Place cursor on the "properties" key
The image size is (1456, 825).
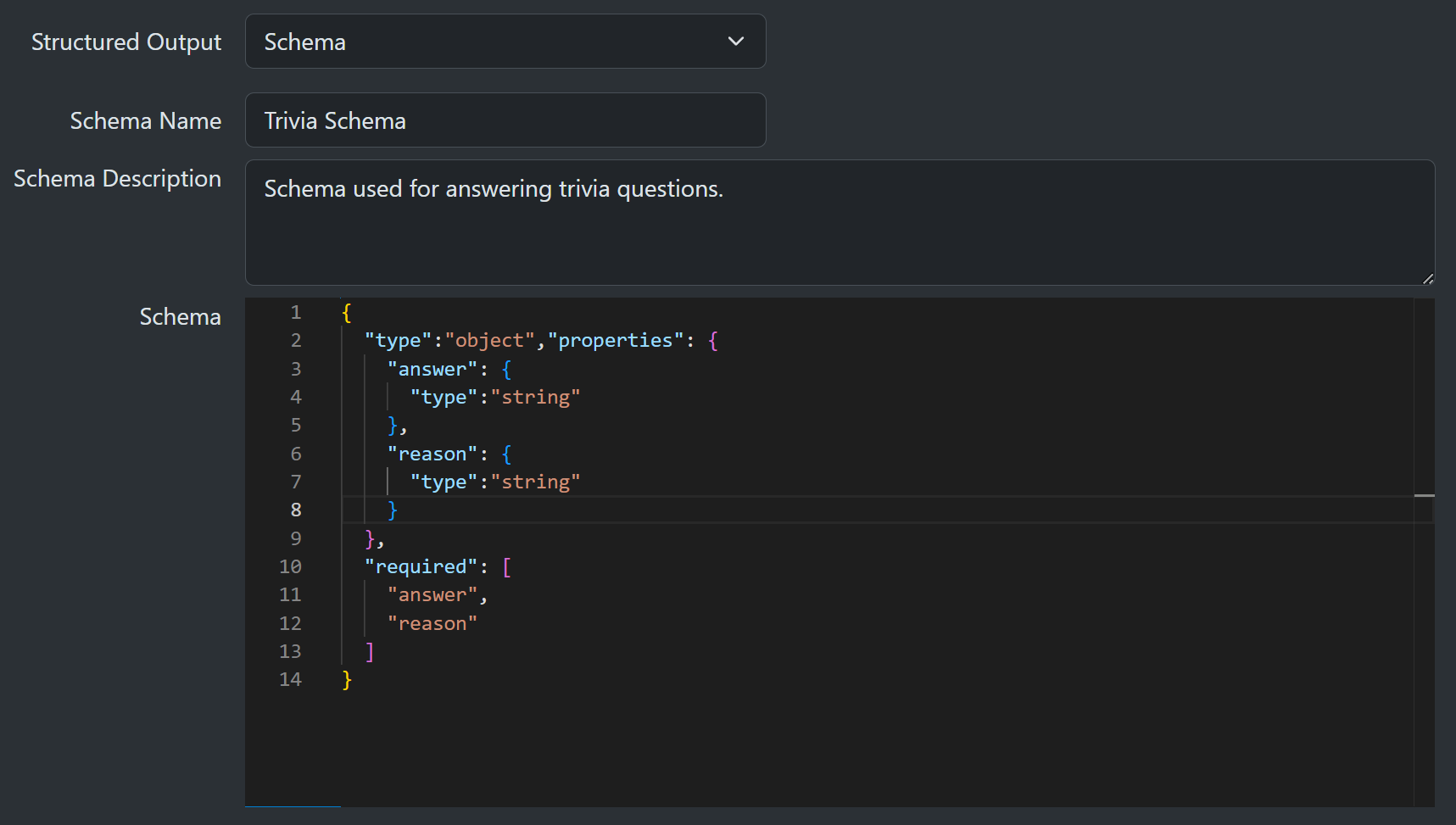coord(615,341)
